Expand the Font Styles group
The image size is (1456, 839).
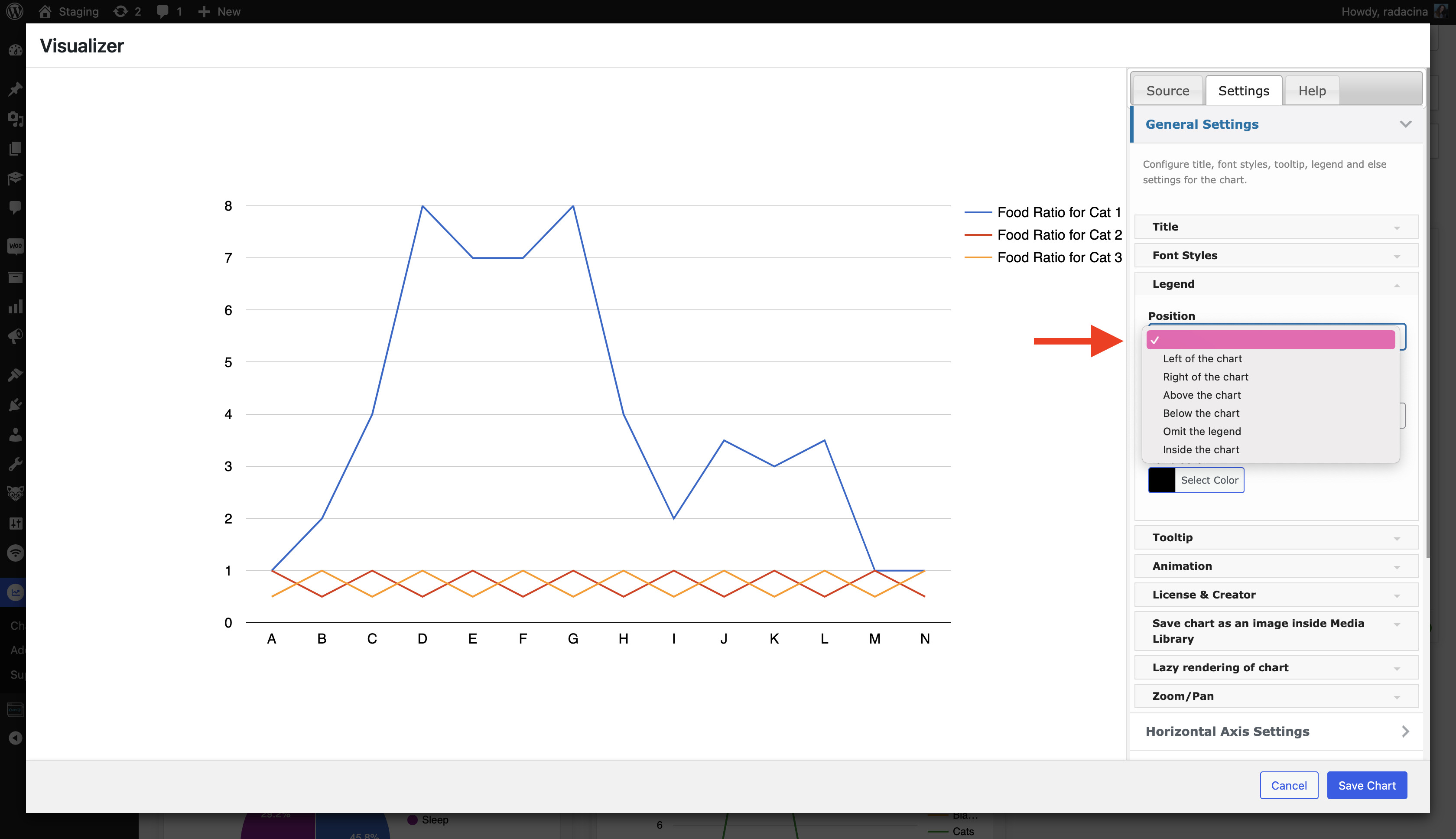point(1276,255)
